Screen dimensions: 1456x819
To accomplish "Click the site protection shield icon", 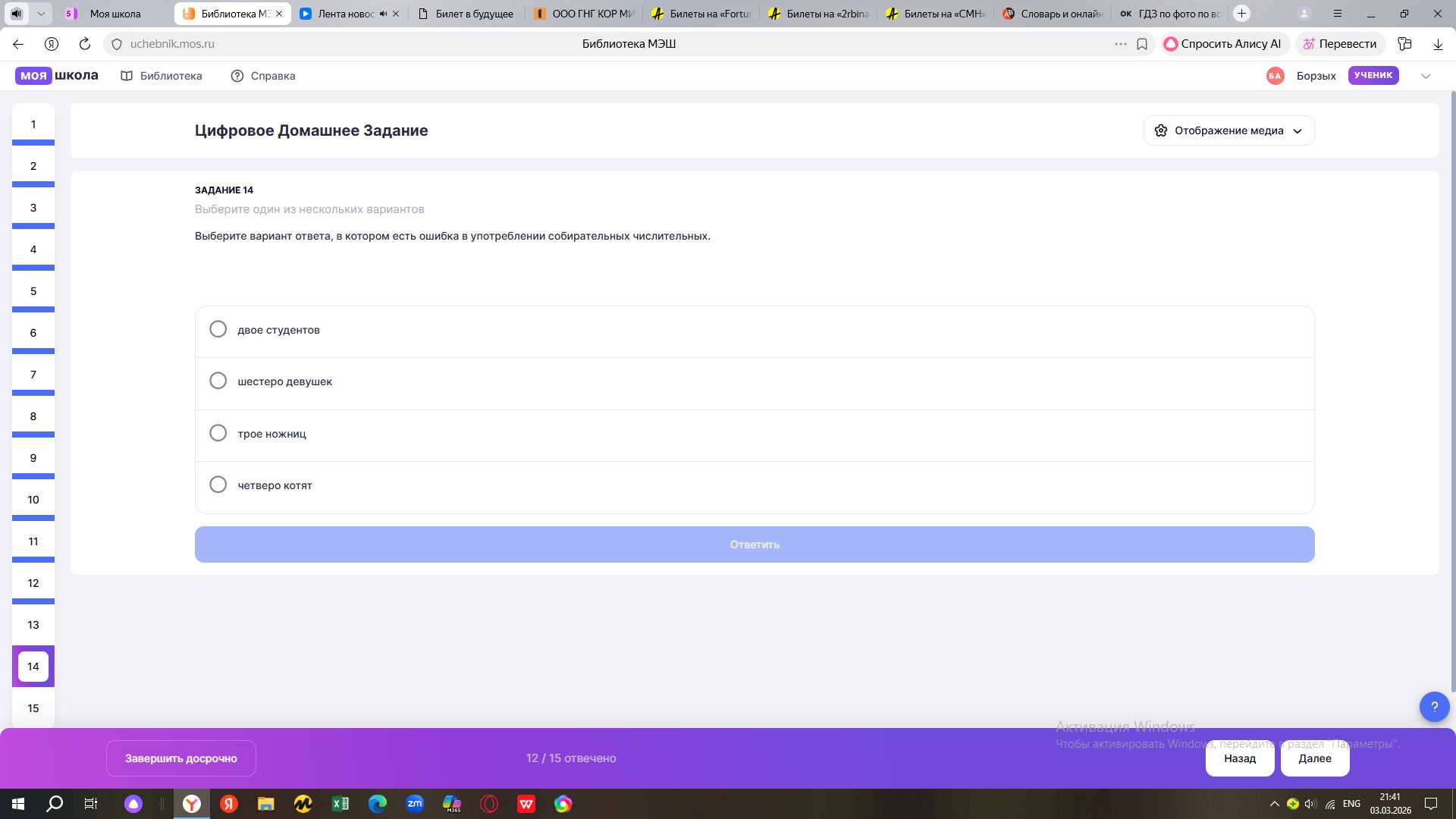I will [x=117, y=44].
